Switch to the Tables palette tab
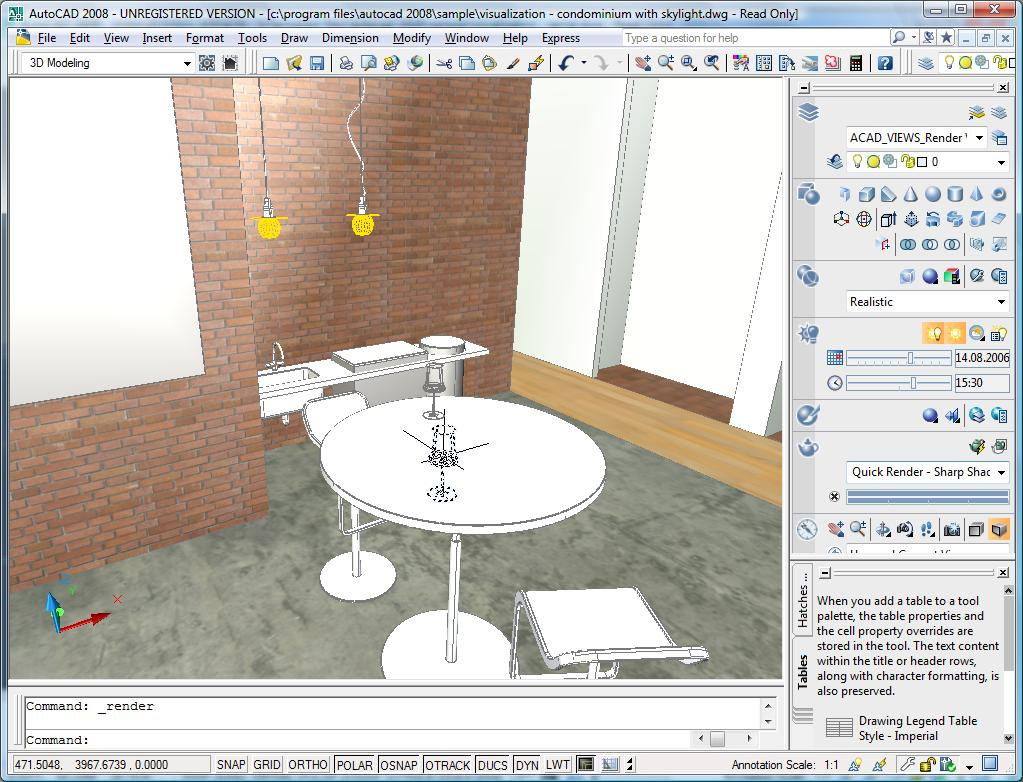Image resolution: width=1023 pixels, height=782 pixels. click(x=802, y=672)
